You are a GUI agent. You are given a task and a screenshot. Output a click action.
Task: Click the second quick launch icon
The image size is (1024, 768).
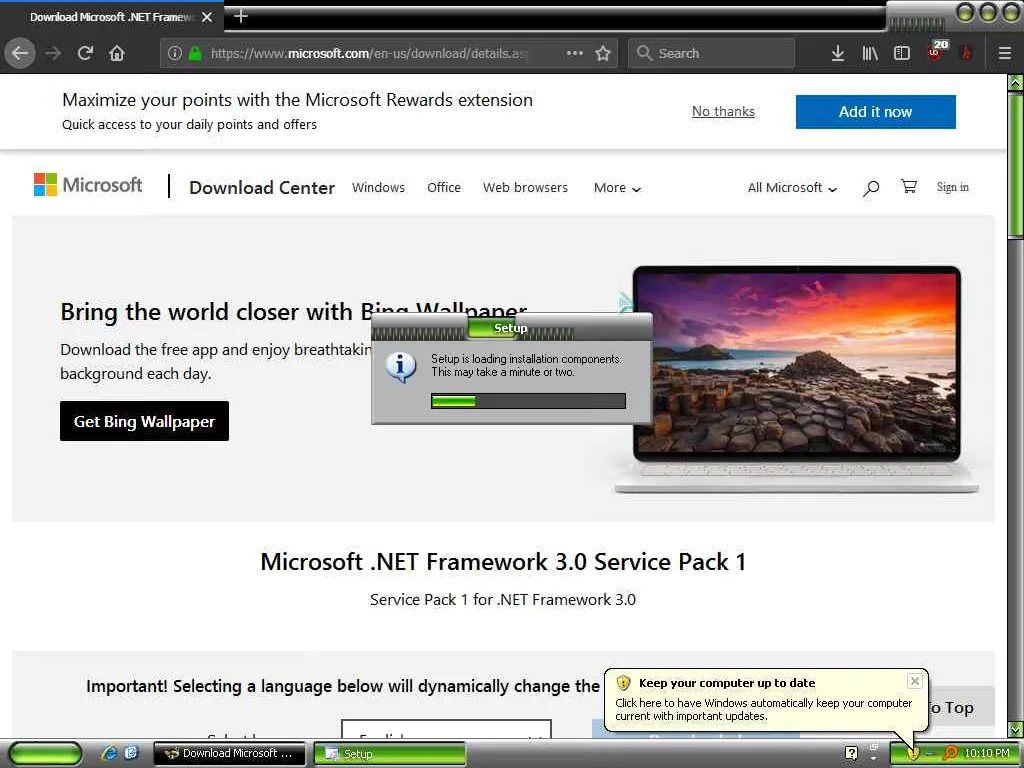131,753
